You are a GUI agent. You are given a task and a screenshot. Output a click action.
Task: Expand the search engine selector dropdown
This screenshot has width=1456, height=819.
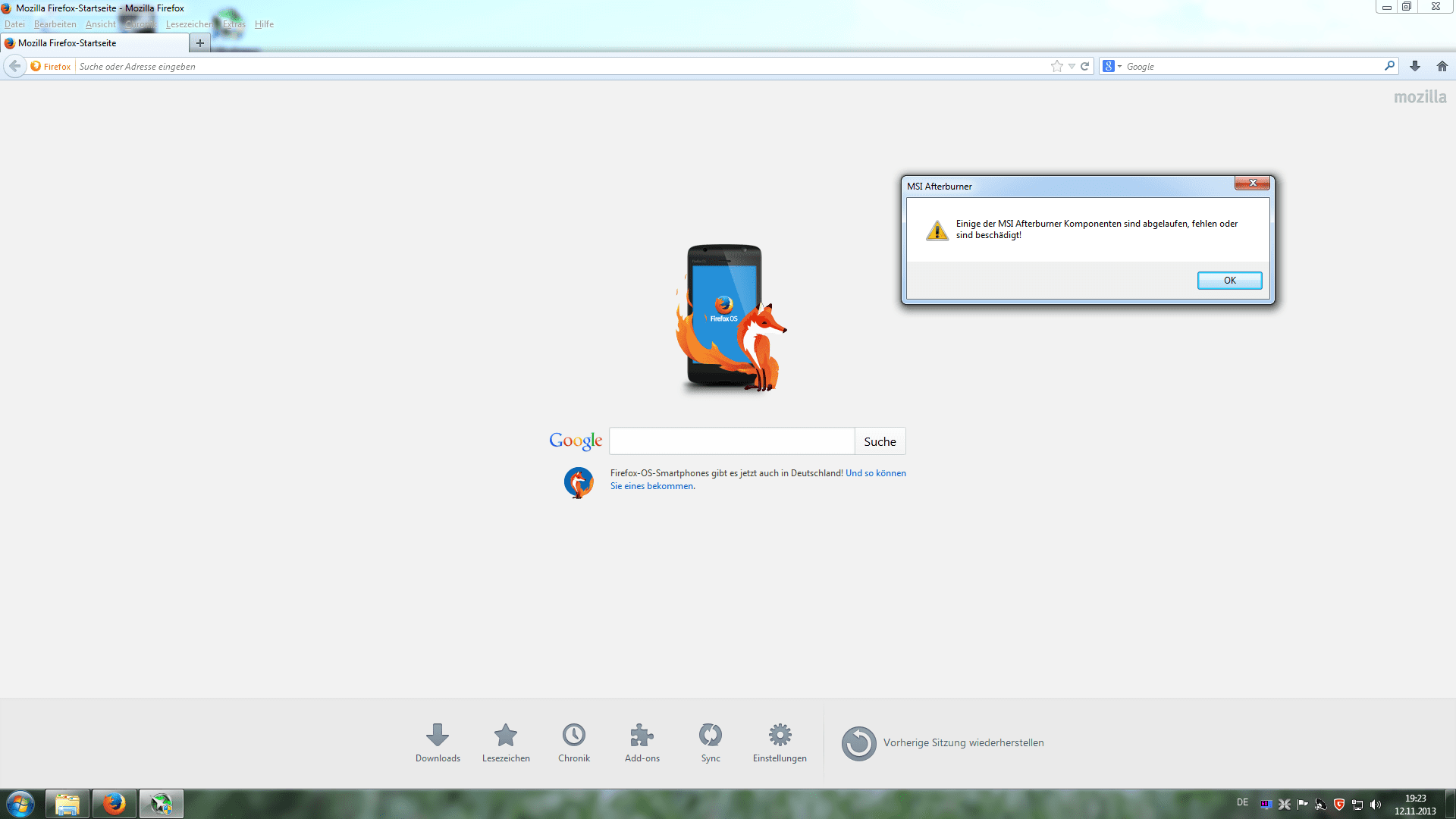[x=1112, y=67]
